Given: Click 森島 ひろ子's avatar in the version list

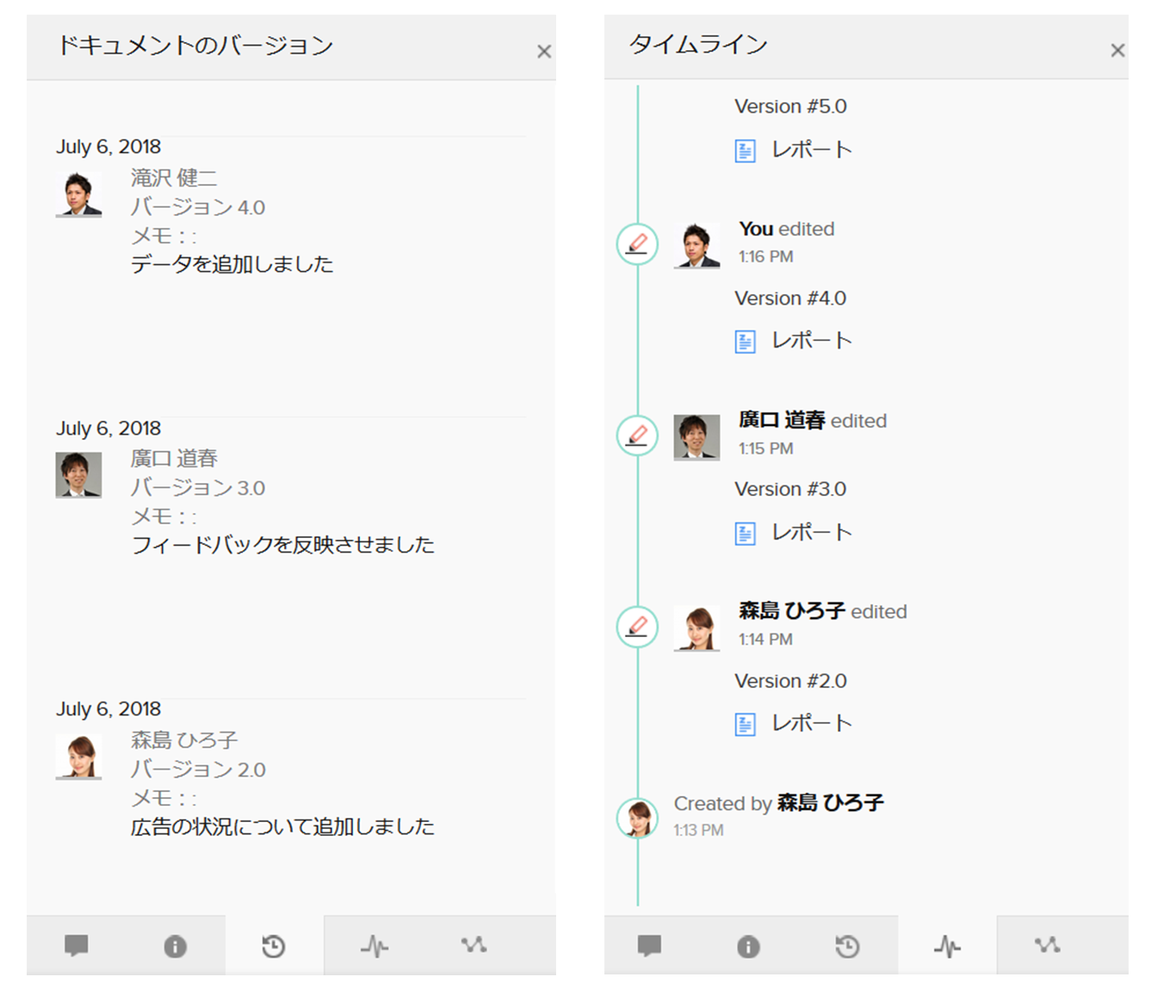Looking at the screenshot, I should tap(78, 757).
